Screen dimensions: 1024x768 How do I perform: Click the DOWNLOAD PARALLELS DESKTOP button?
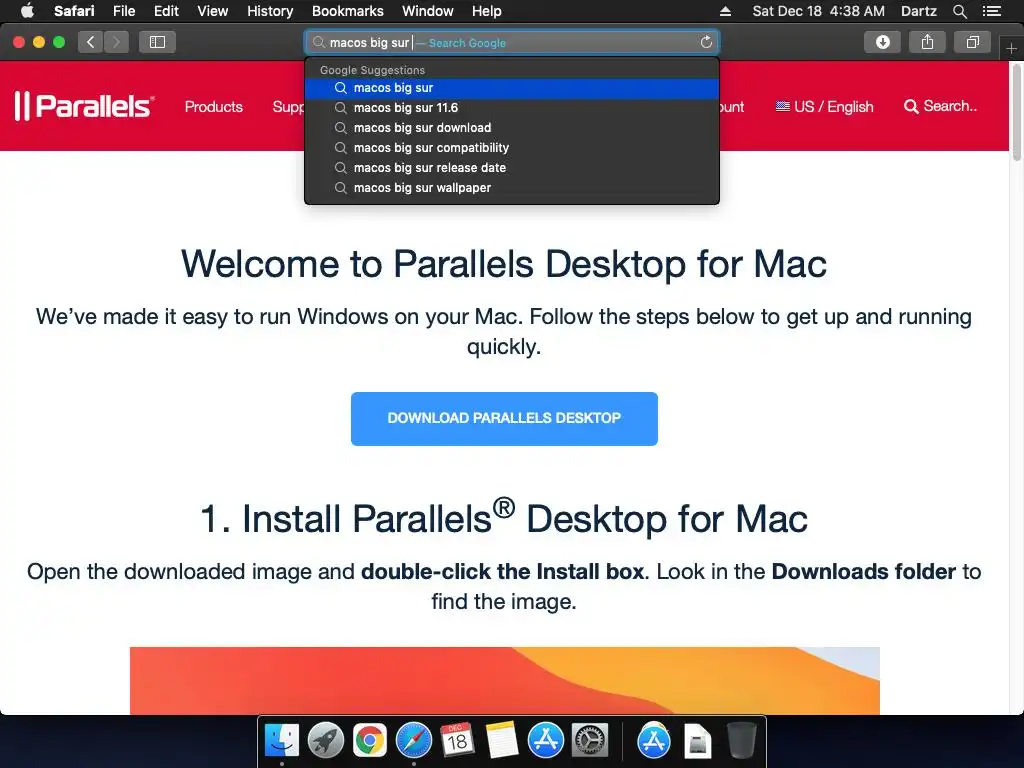tap(504, 419)
